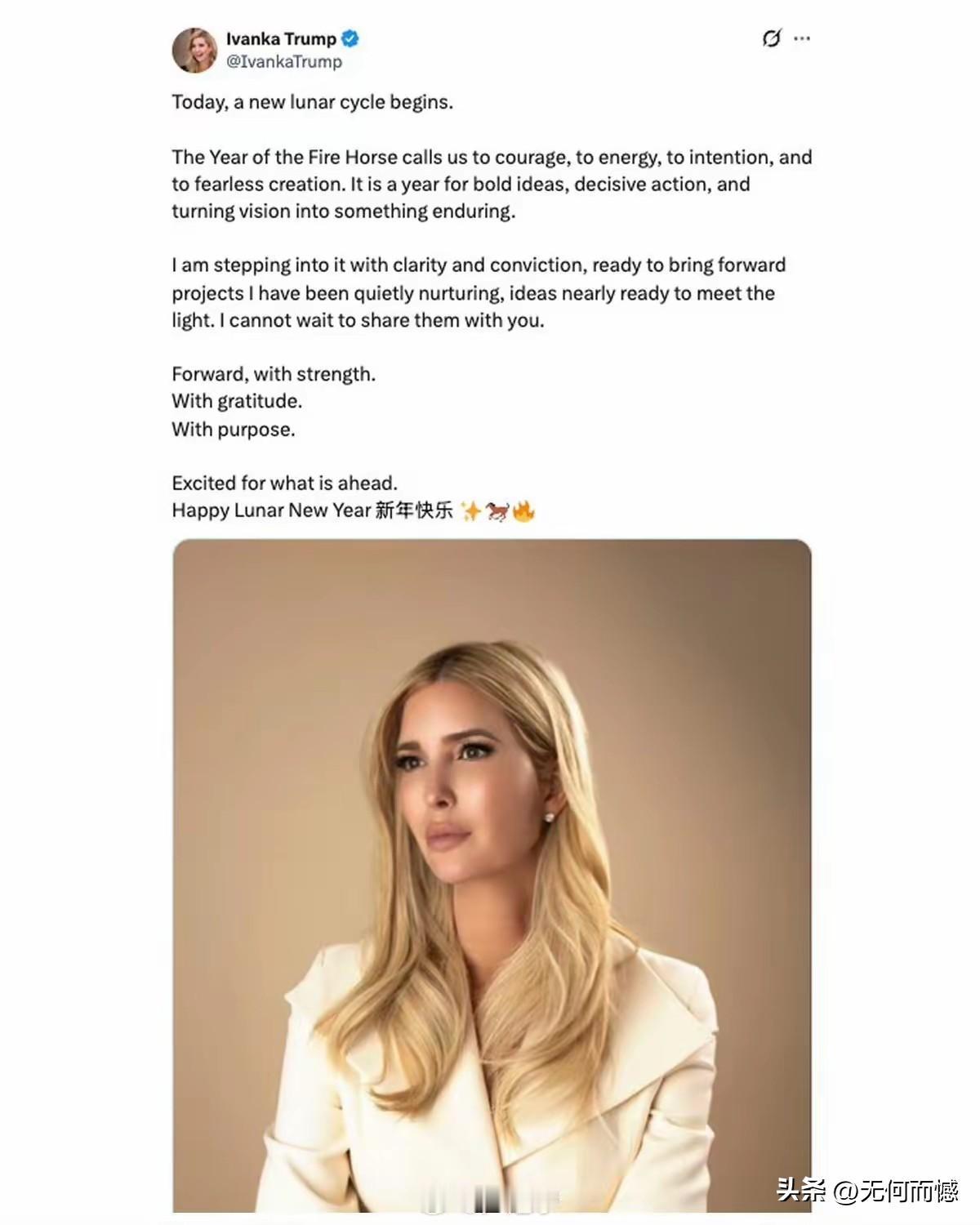Open the three-dot more options menu
Screen dimensions: 980x1225
pyautogui.click(x=802, y=38)
